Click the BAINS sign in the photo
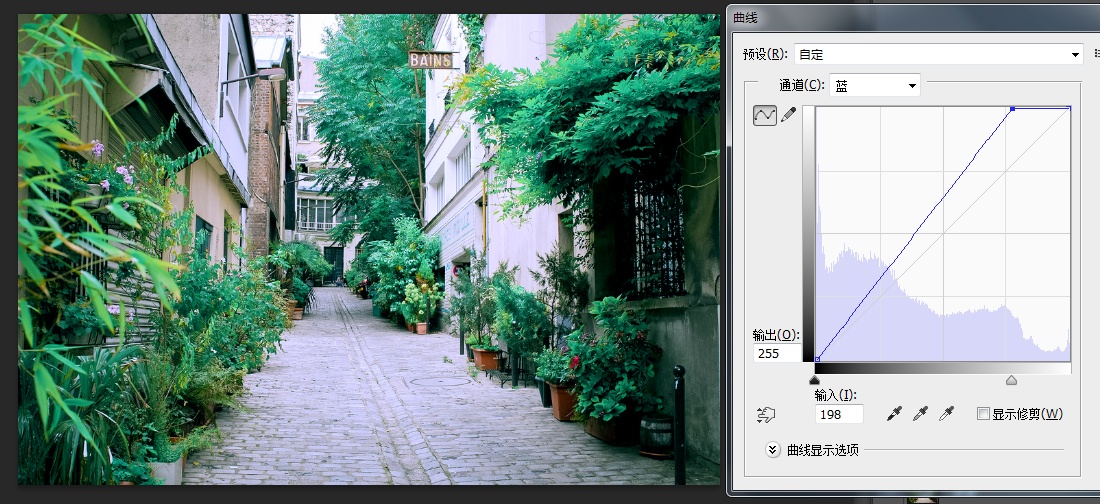 (431, 60)
